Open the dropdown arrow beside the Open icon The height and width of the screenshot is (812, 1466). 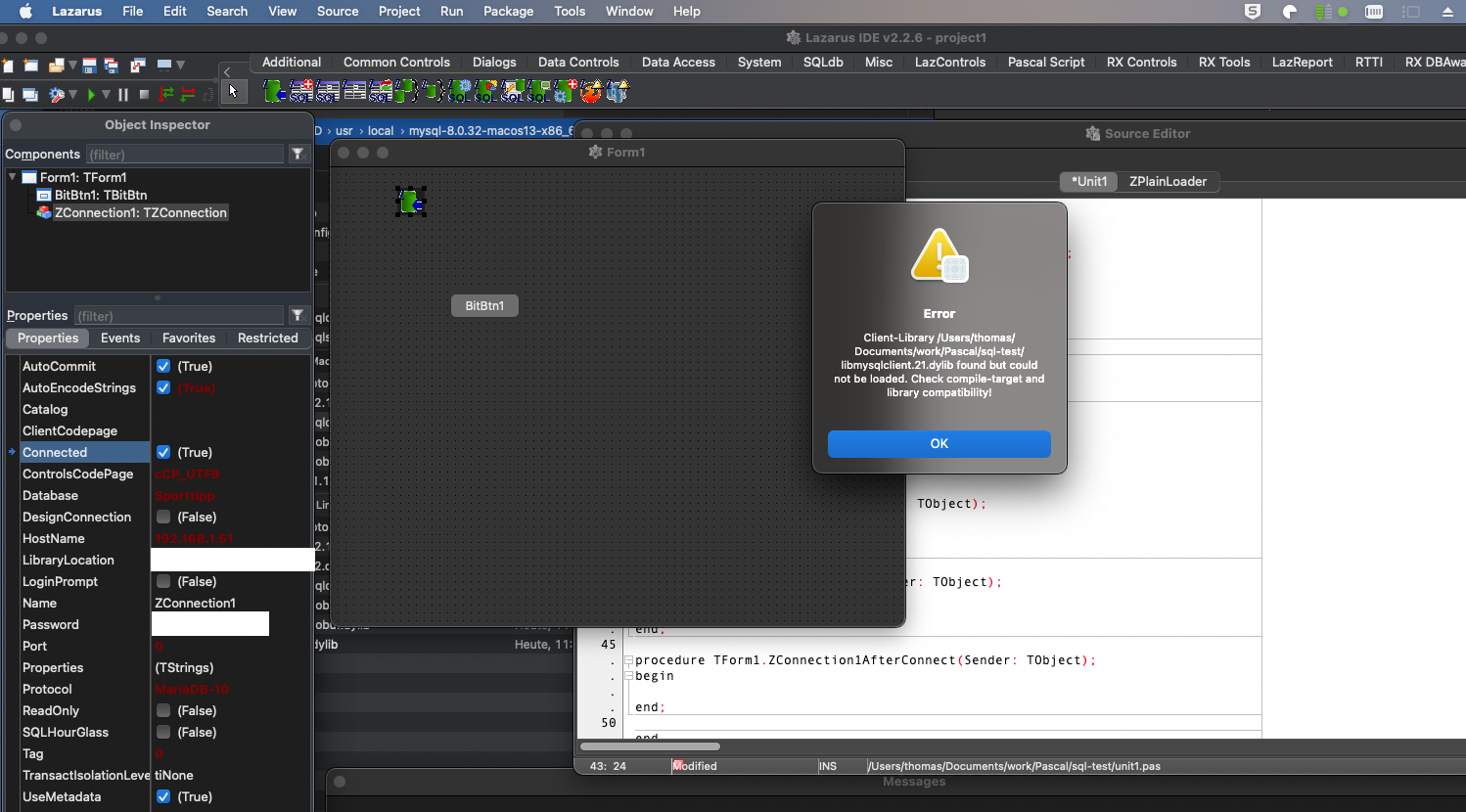(x=72, y=66)
